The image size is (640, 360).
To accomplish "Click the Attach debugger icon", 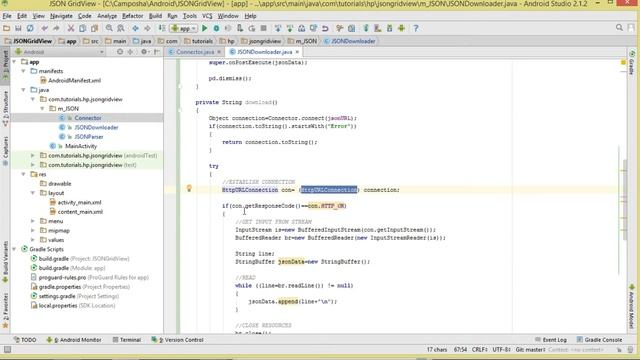I will (240, 28).
